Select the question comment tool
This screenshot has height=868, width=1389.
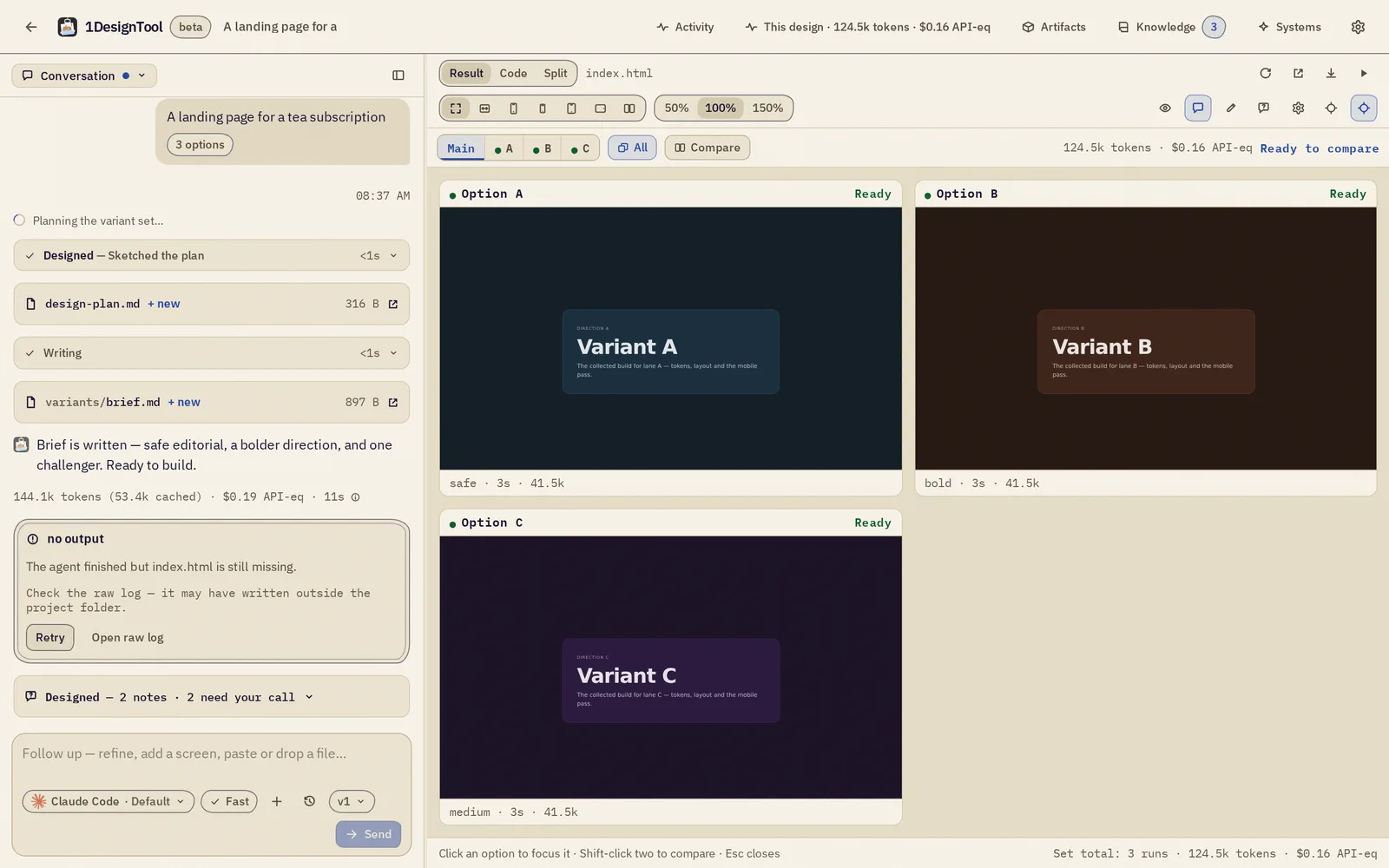[1263, 108]
